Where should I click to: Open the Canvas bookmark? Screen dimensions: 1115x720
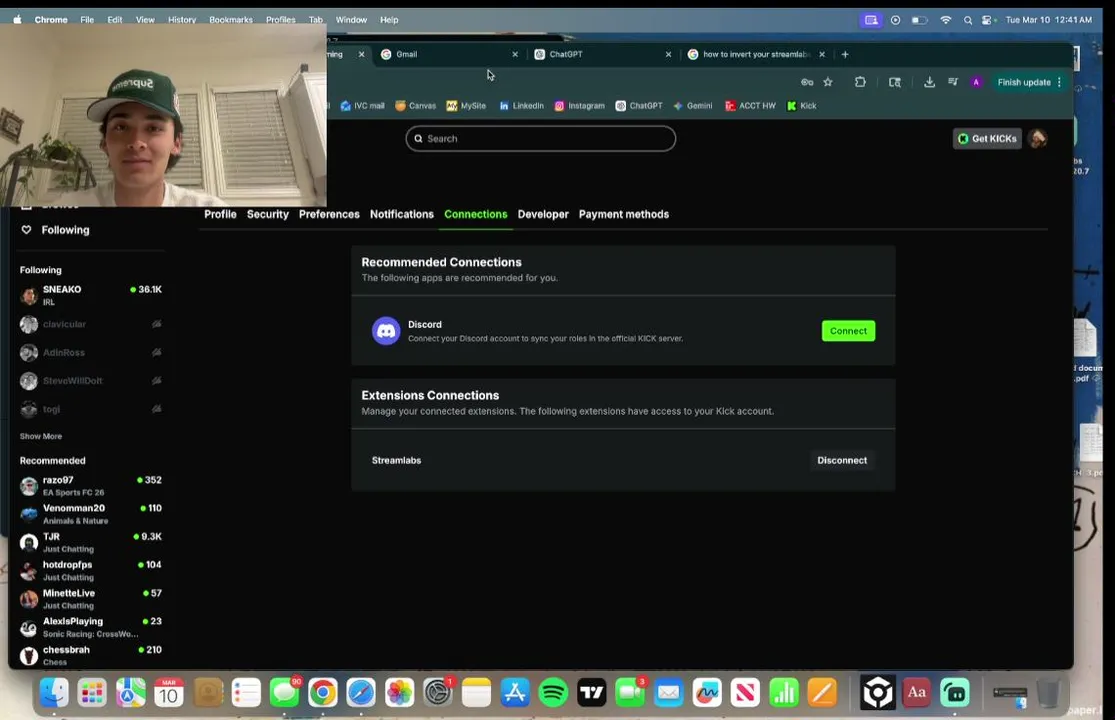pos(415,106)
